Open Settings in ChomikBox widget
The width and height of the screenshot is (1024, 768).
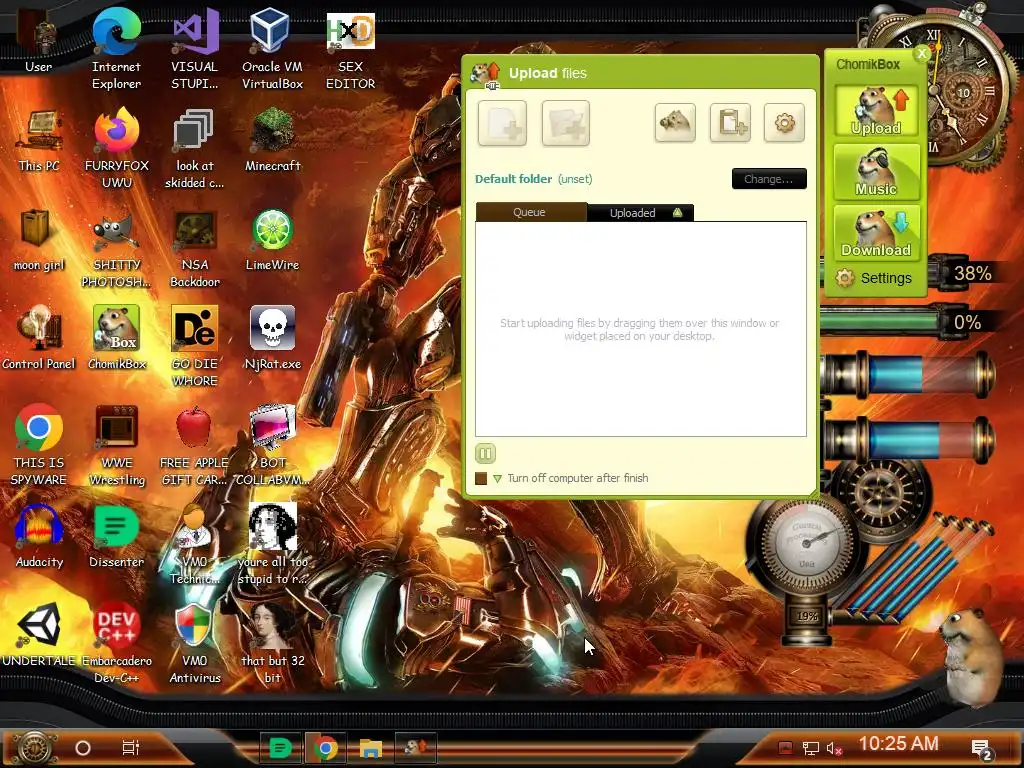874,278
